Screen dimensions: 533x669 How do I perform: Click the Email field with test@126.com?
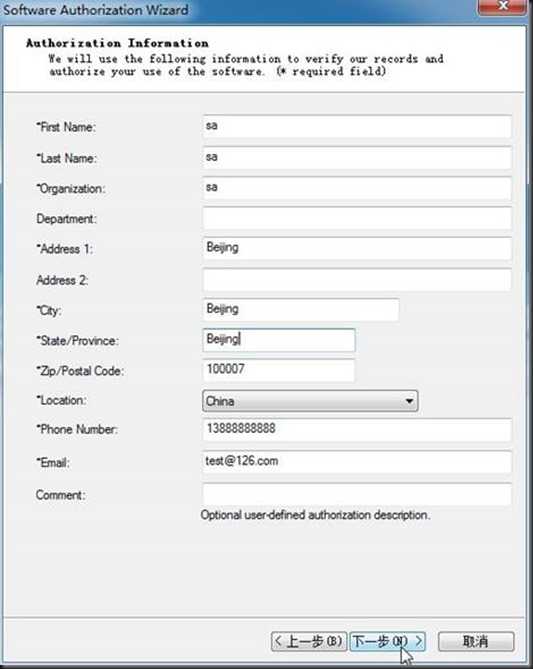tap(357, 462)
